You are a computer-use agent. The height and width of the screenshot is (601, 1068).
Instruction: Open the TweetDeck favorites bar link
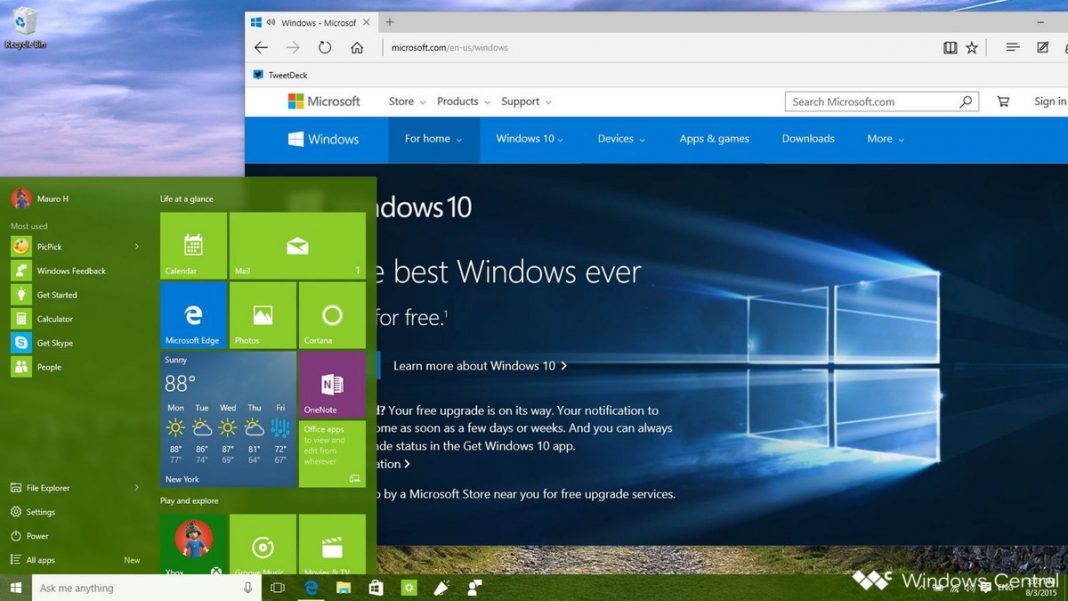[280, 75]
